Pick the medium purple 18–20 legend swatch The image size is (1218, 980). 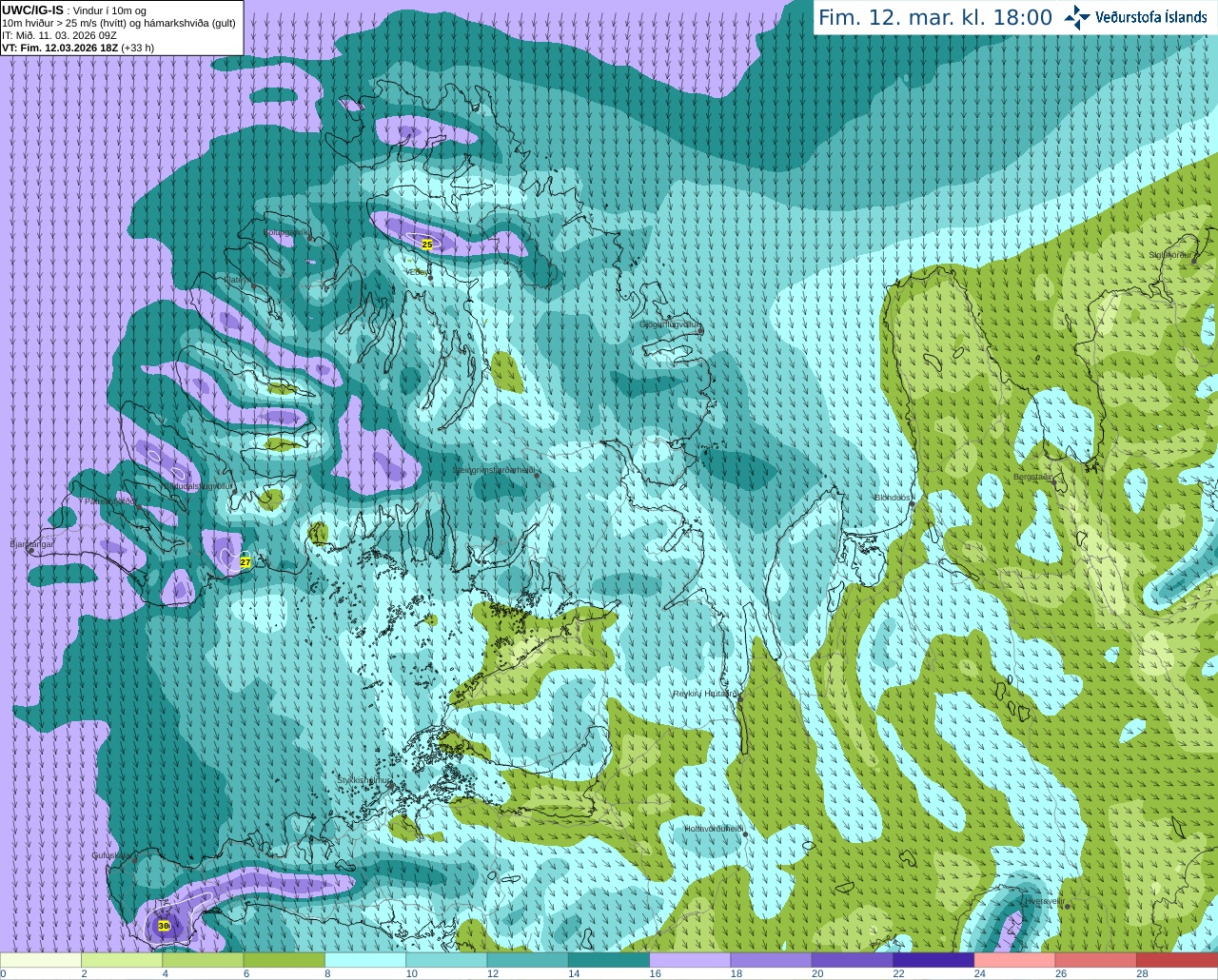click(771, 960)
